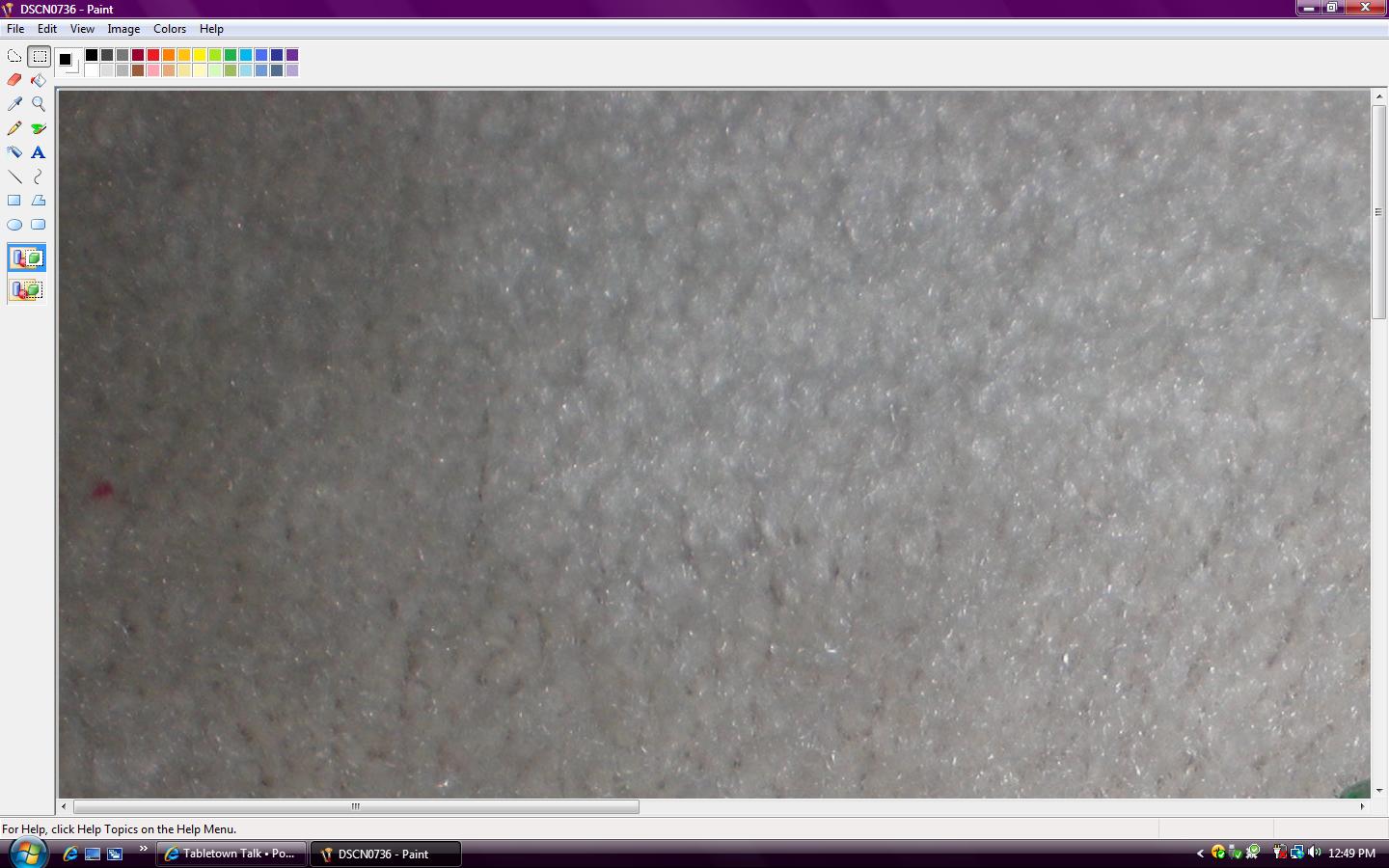Enable opaque selection mode option
Viewport: 1389px width, 868px height.
(x=27, y=258)
